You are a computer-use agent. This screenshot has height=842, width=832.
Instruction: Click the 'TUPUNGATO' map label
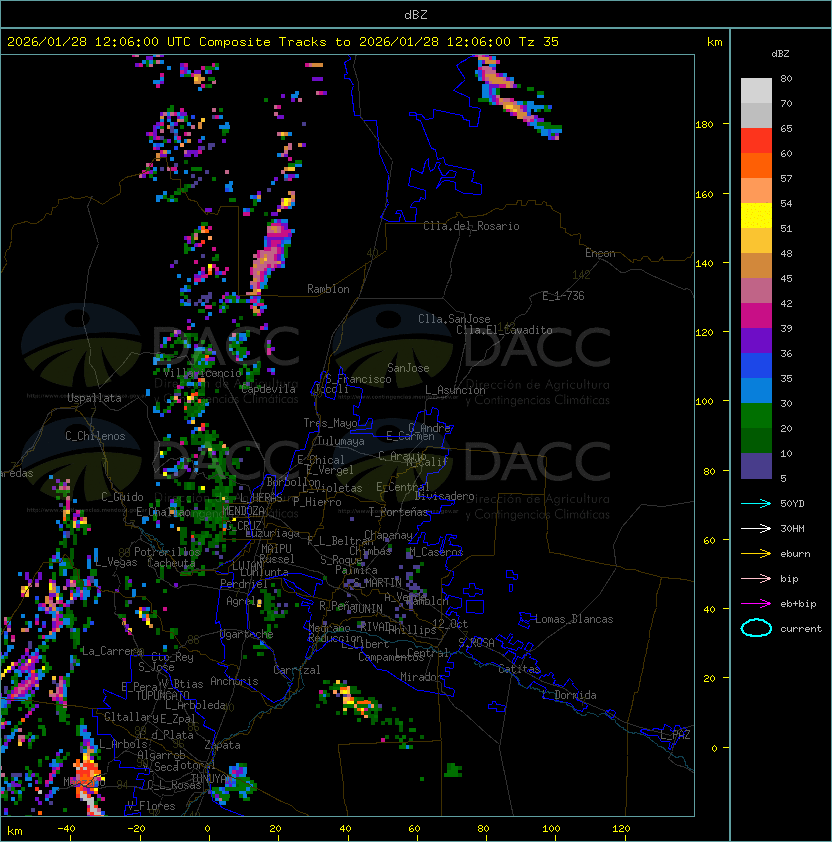[162, 695]
